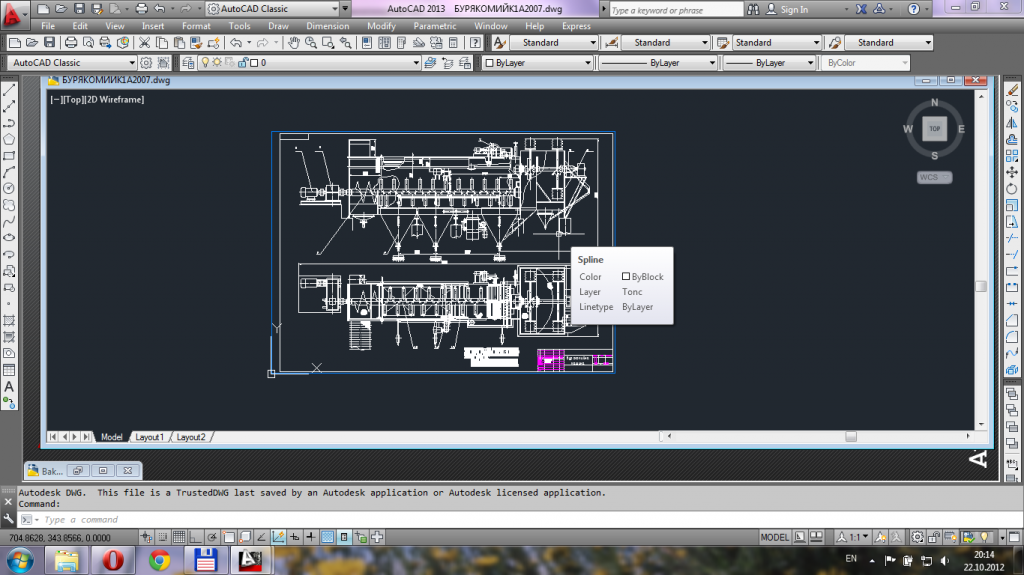
Task: Open the AutoCAD application menu button
Action: pyautogui.click(x=13, y=14)
